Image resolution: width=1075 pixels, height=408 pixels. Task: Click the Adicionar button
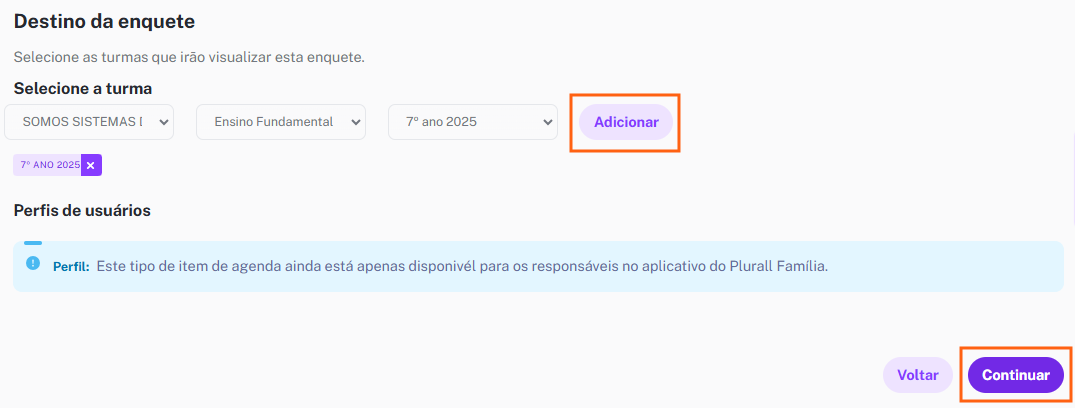[626, 122]
